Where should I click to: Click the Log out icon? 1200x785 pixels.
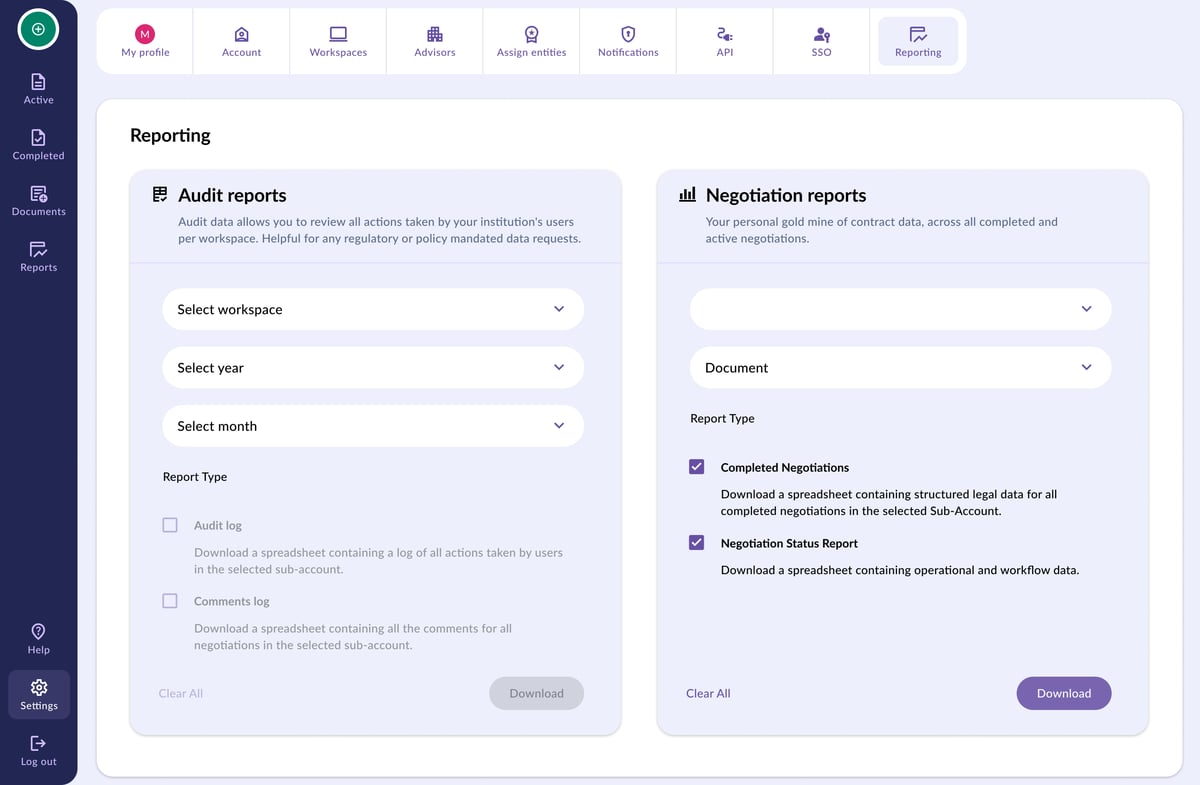point(38,751)
